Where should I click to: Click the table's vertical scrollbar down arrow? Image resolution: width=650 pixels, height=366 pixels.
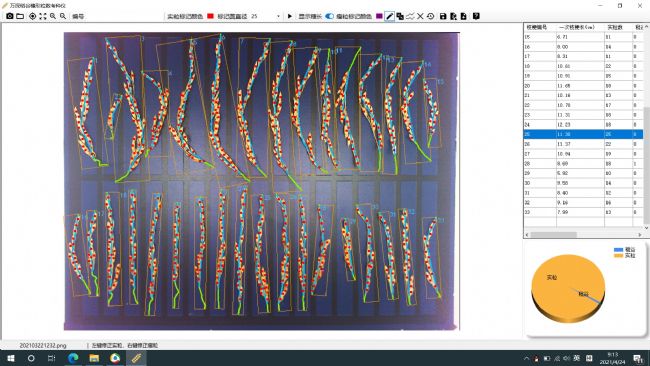click(646, 228)
